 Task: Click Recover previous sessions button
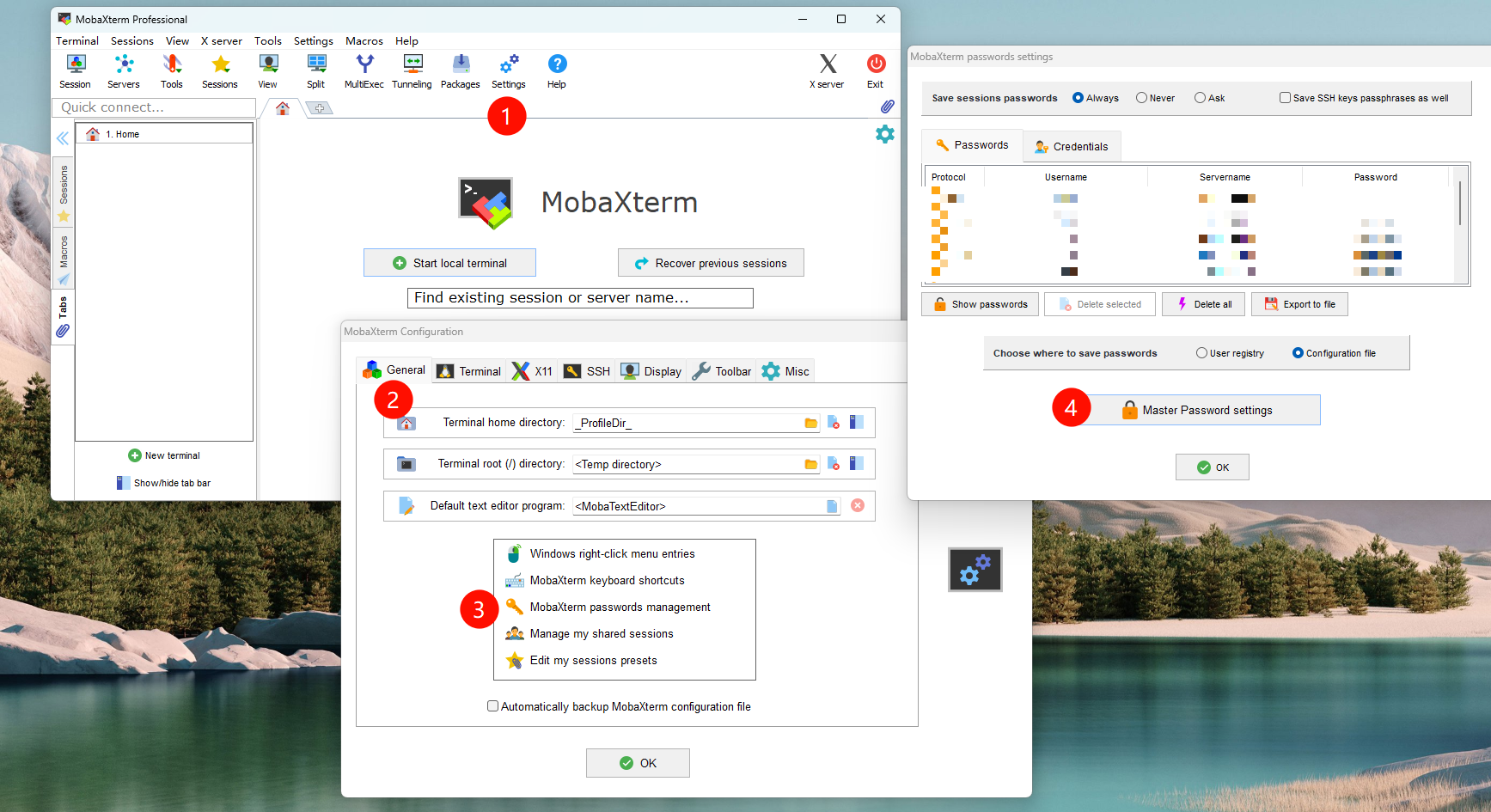(x=711, y=263)
